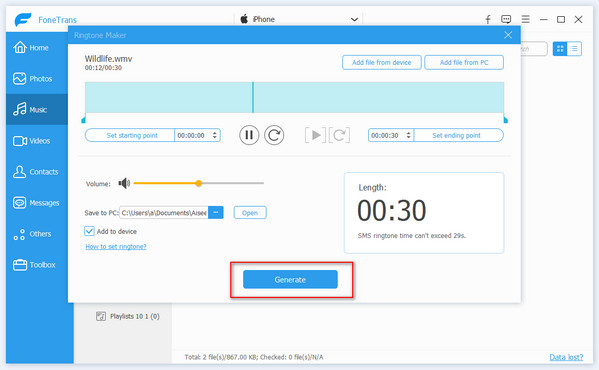The height and width of the screenshot is (370, 599).
Task: Click Add file from device button
Action: (x=382, y=62)
